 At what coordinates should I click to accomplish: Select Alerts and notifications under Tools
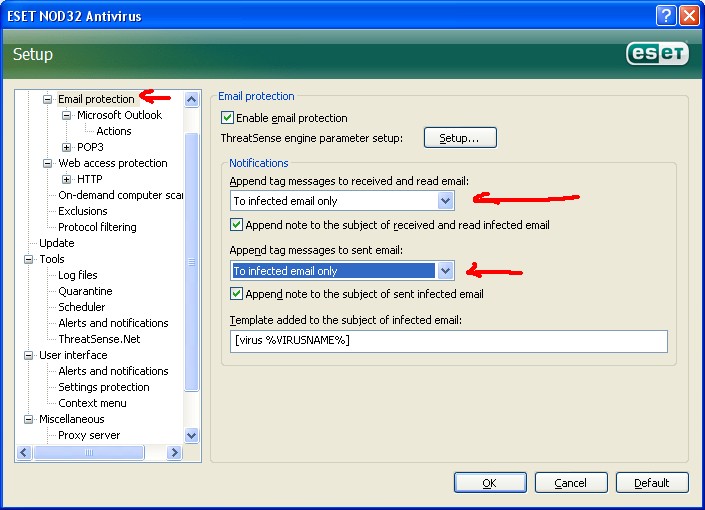[113, 323]
